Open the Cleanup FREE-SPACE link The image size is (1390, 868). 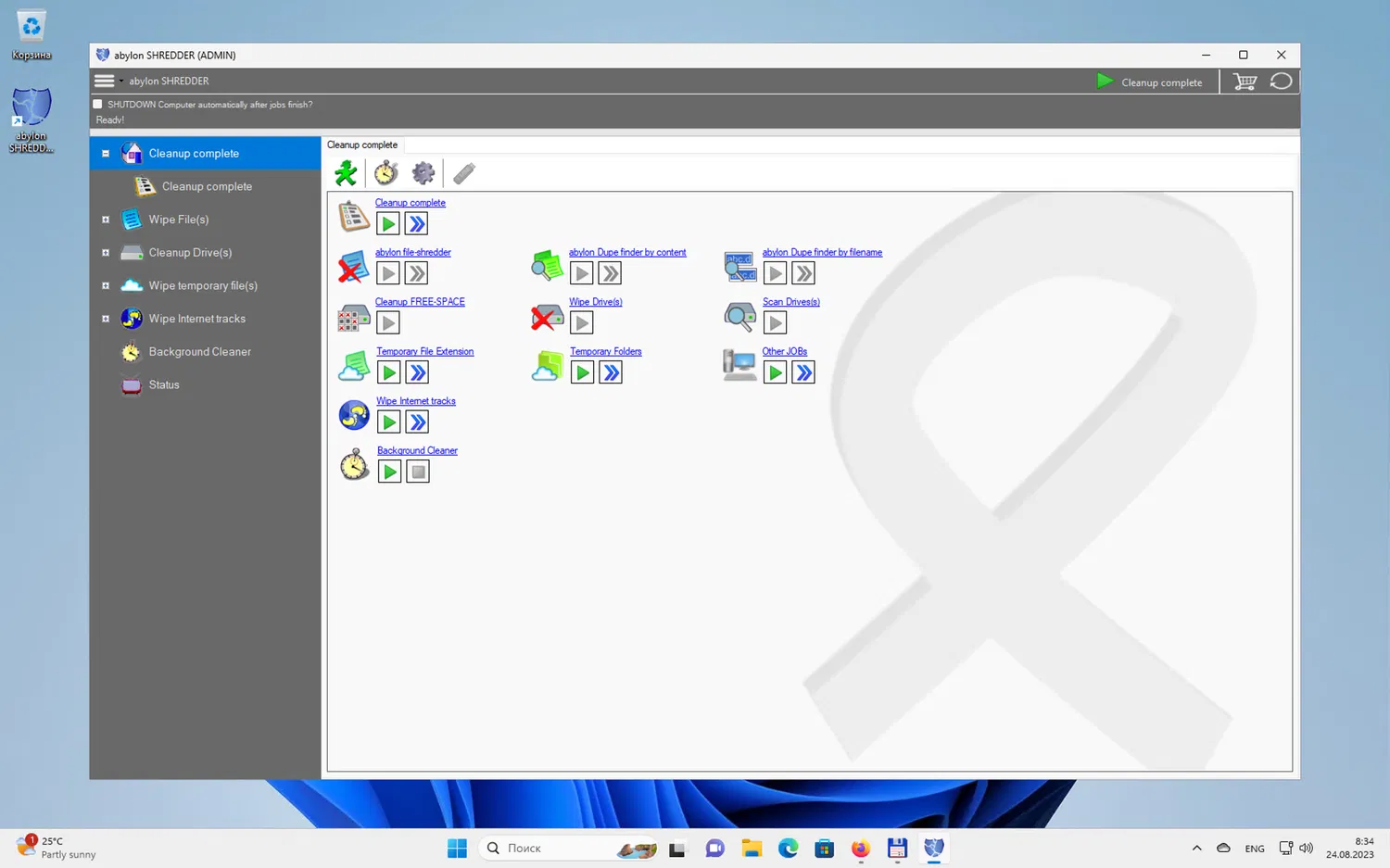[420, 302]
